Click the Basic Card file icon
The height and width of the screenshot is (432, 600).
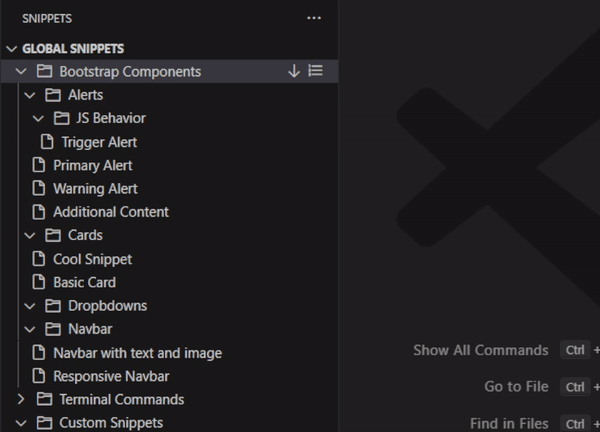(x=39, y=282)
